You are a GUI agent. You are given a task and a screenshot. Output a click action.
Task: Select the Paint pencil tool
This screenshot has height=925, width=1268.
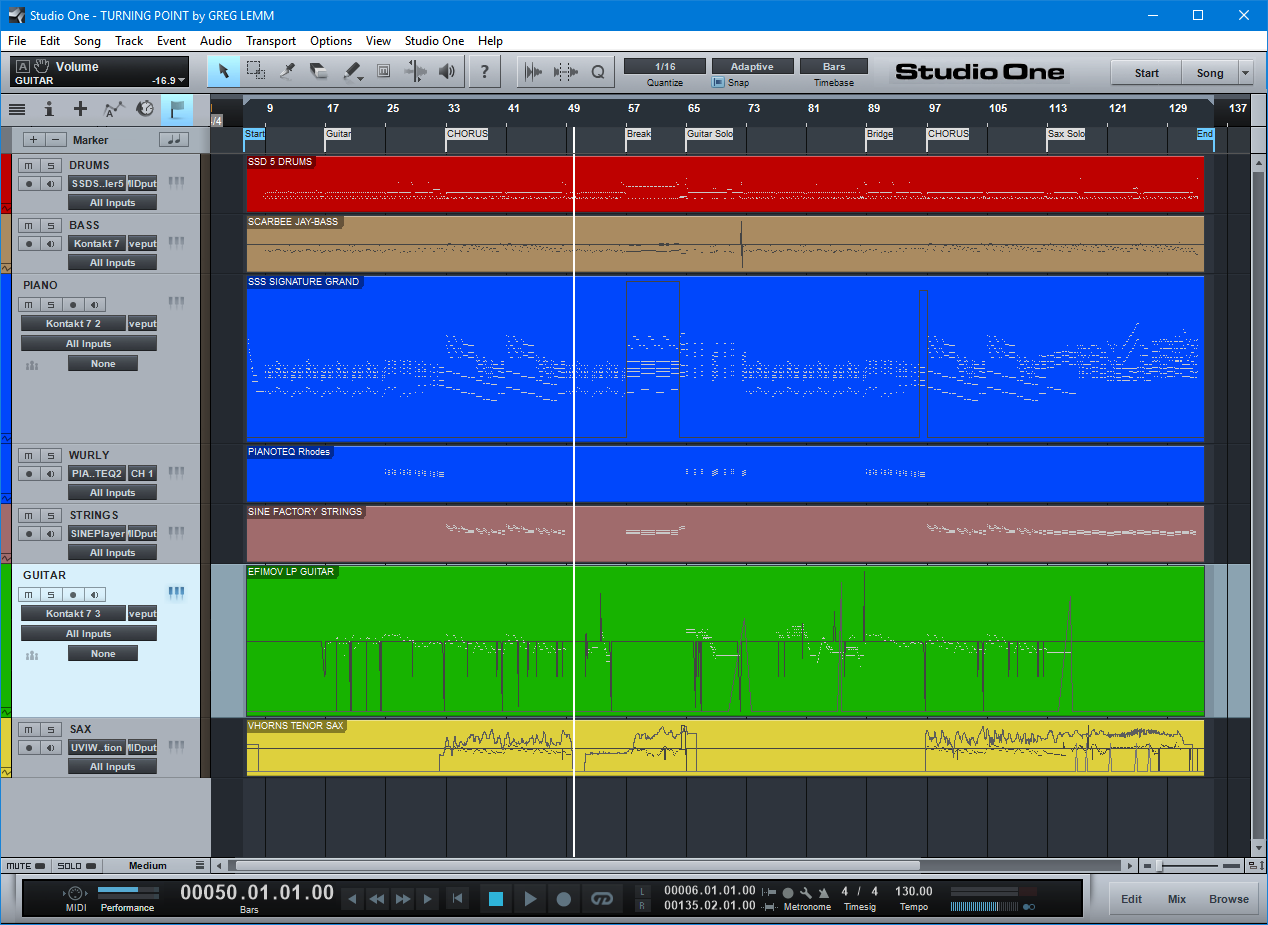coord(352,71)
